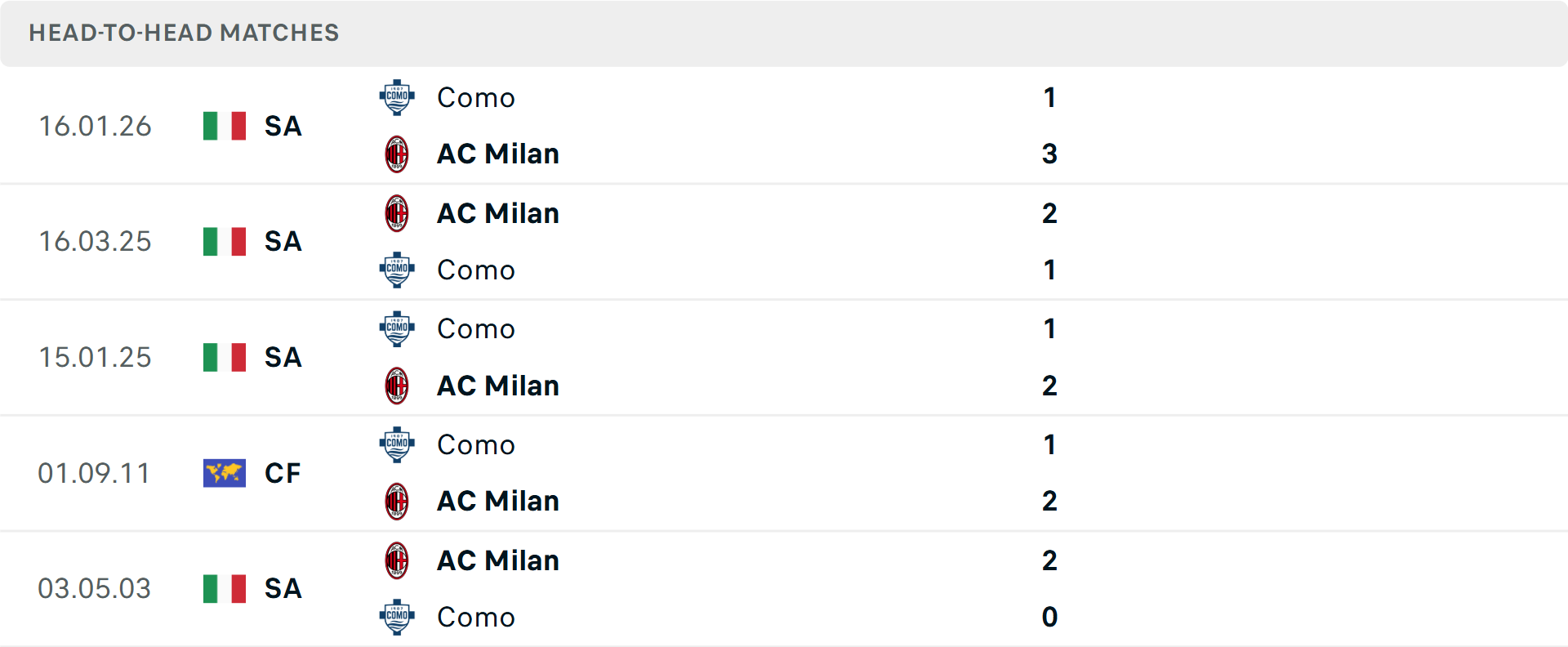The height and width of the screenshot is (647, 1568).
Task: Open the SA competition label for 16.03.25
Action: click(x=282, y=241)
